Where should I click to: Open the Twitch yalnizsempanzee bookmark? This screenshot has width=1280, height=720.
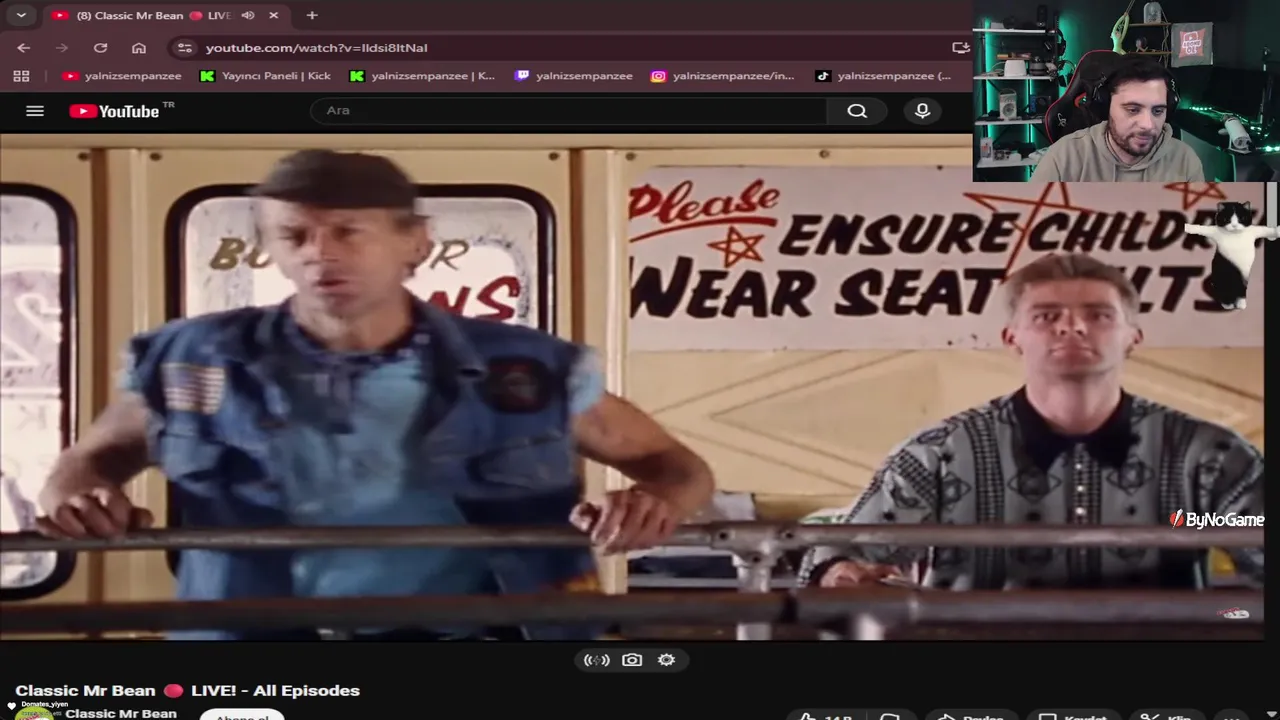coord(574,75)
